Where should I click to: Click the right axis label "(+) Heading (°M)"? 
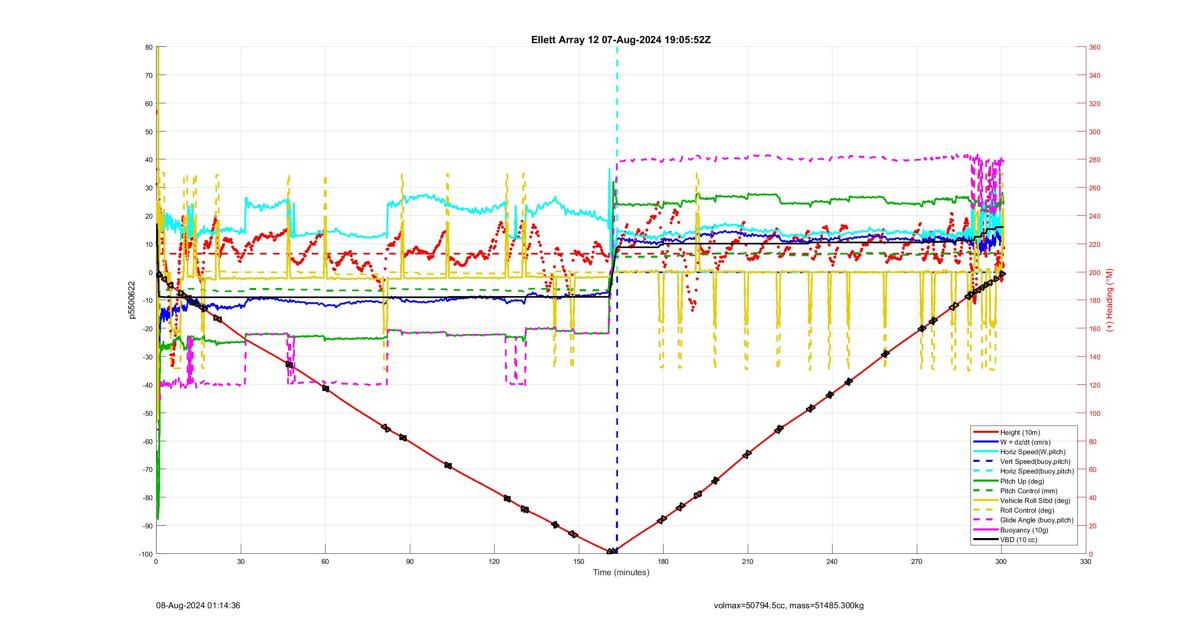1109,300
